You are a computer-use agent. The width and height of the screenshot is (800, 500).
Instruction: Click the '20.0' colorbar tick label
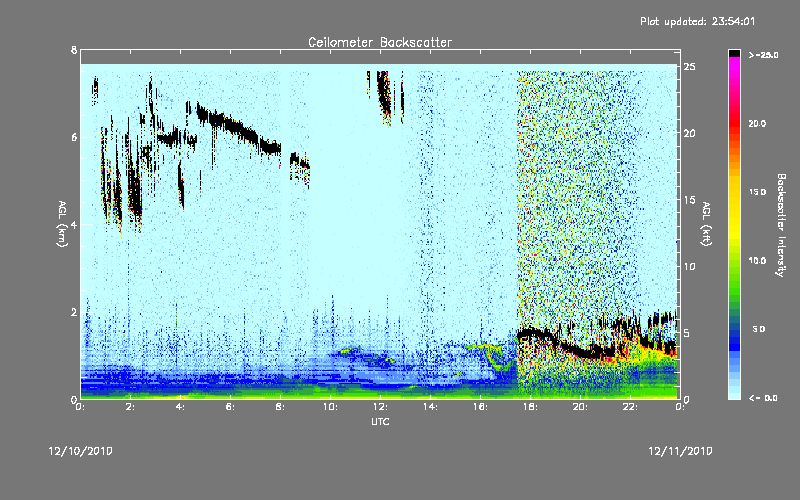tap(757, 123)
